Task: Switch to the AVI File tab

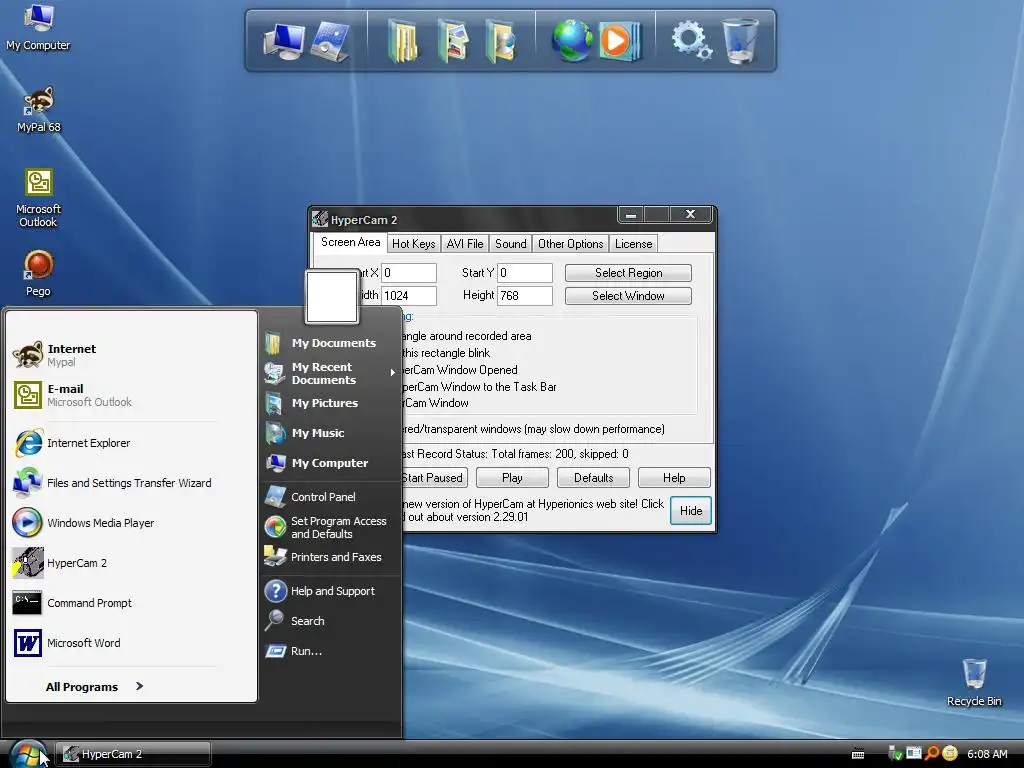Action: pos(465,244)
